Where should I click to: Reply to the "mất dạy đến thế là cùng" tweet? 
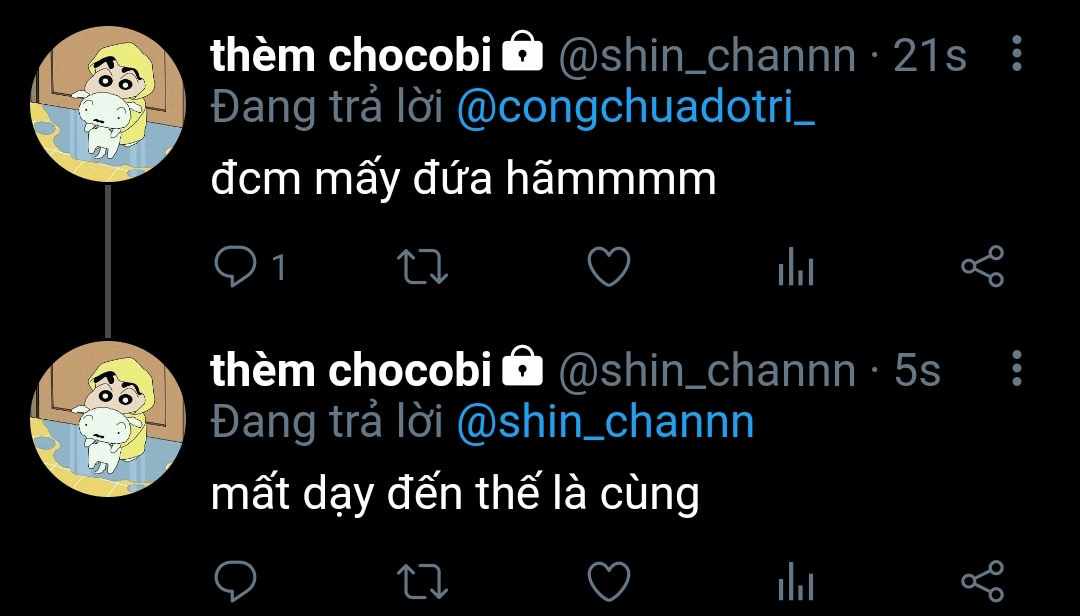click(x=237, y=581)
